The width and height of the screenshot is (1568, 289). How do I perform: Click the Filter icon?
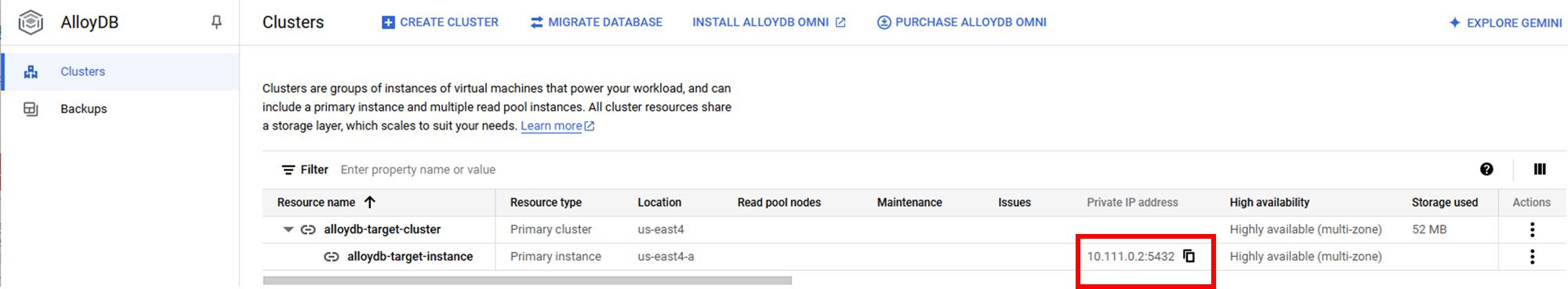pyautogui.click(x=289, y=170)
